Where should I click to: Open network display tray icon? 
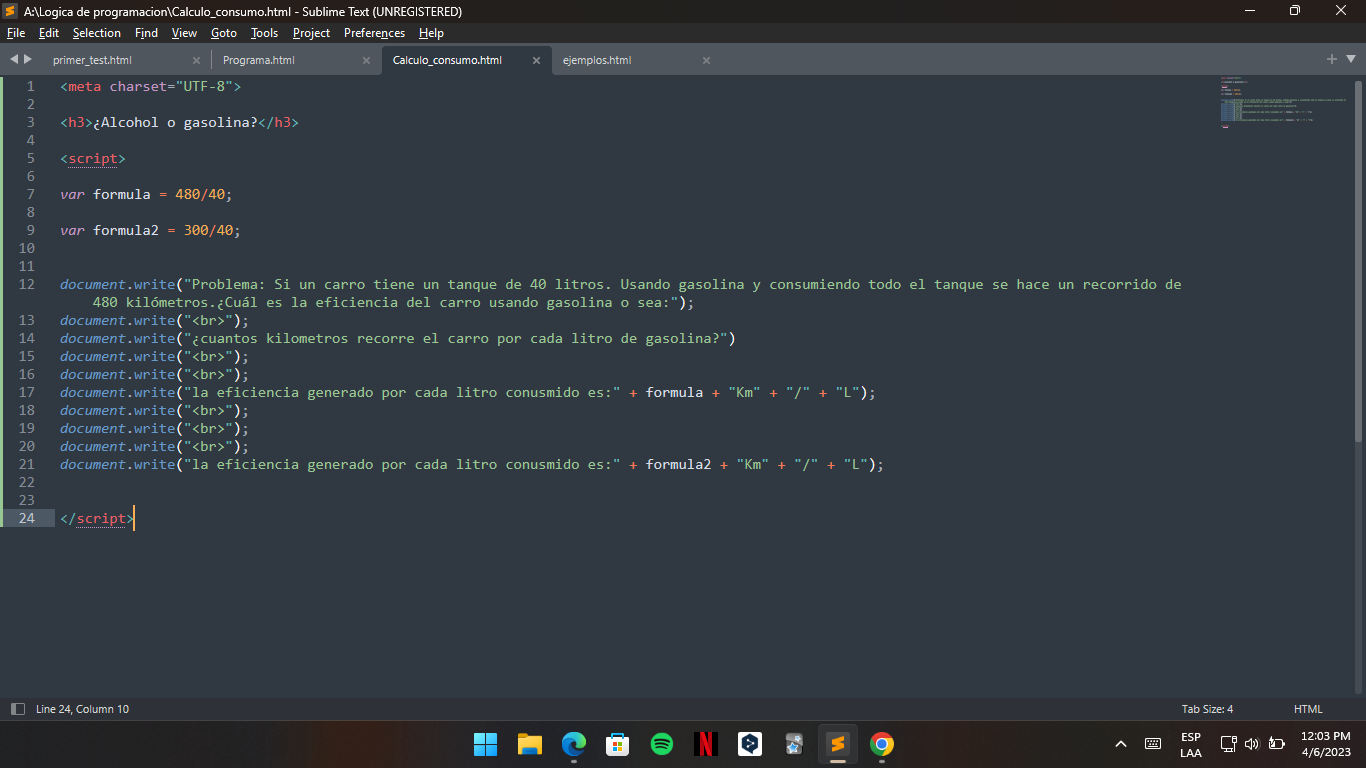tap(1229, 744)
